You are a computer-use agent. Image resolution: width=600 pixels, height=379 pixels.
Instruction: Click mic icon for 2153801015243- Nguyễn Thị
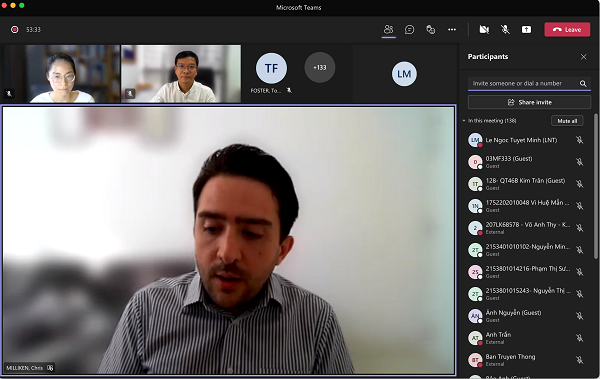coord(579,294)
